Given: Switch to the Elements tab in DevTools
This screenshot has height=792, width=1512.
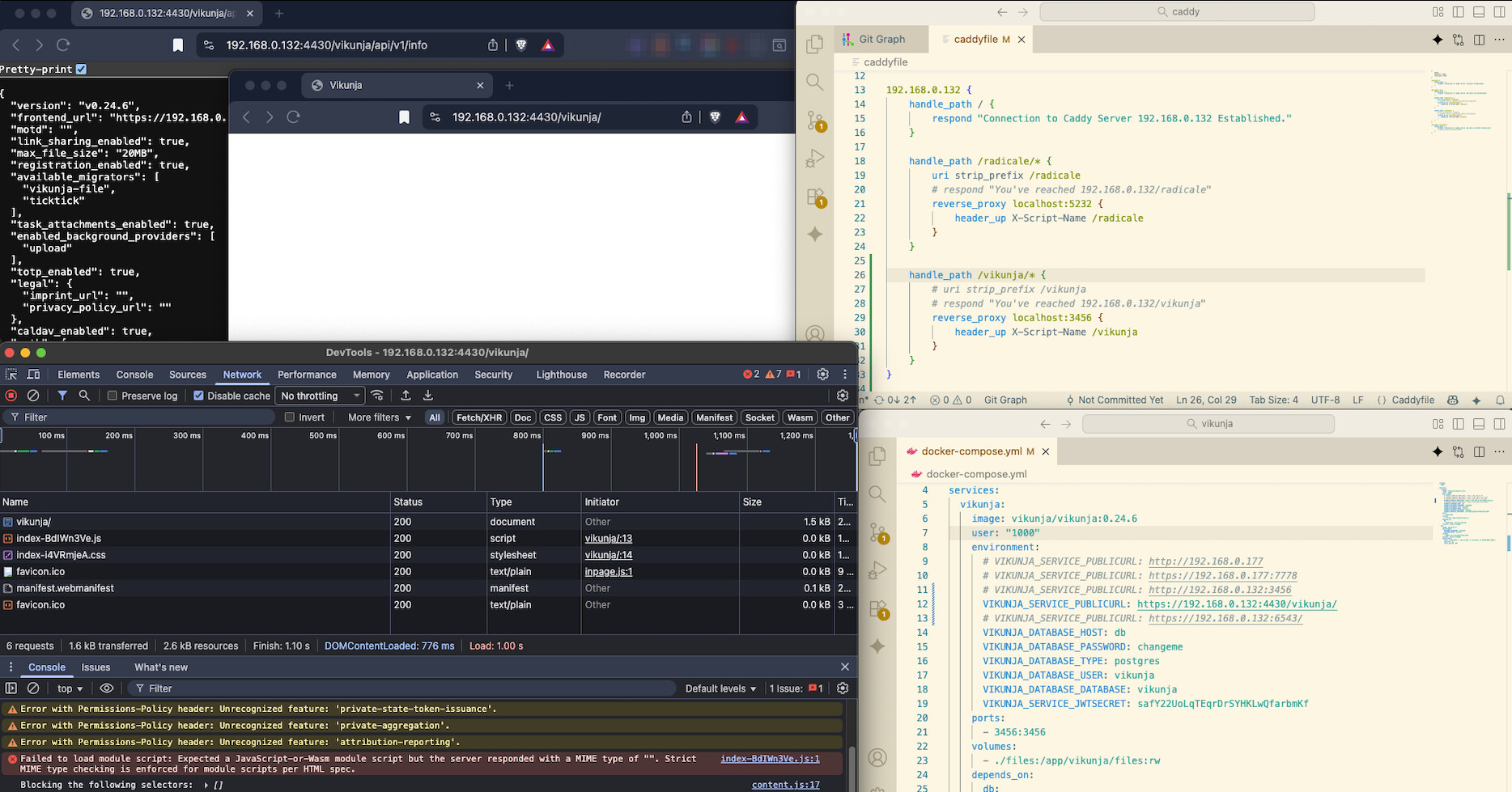Looking at the screenshot, I should click(x=79, y=375).
